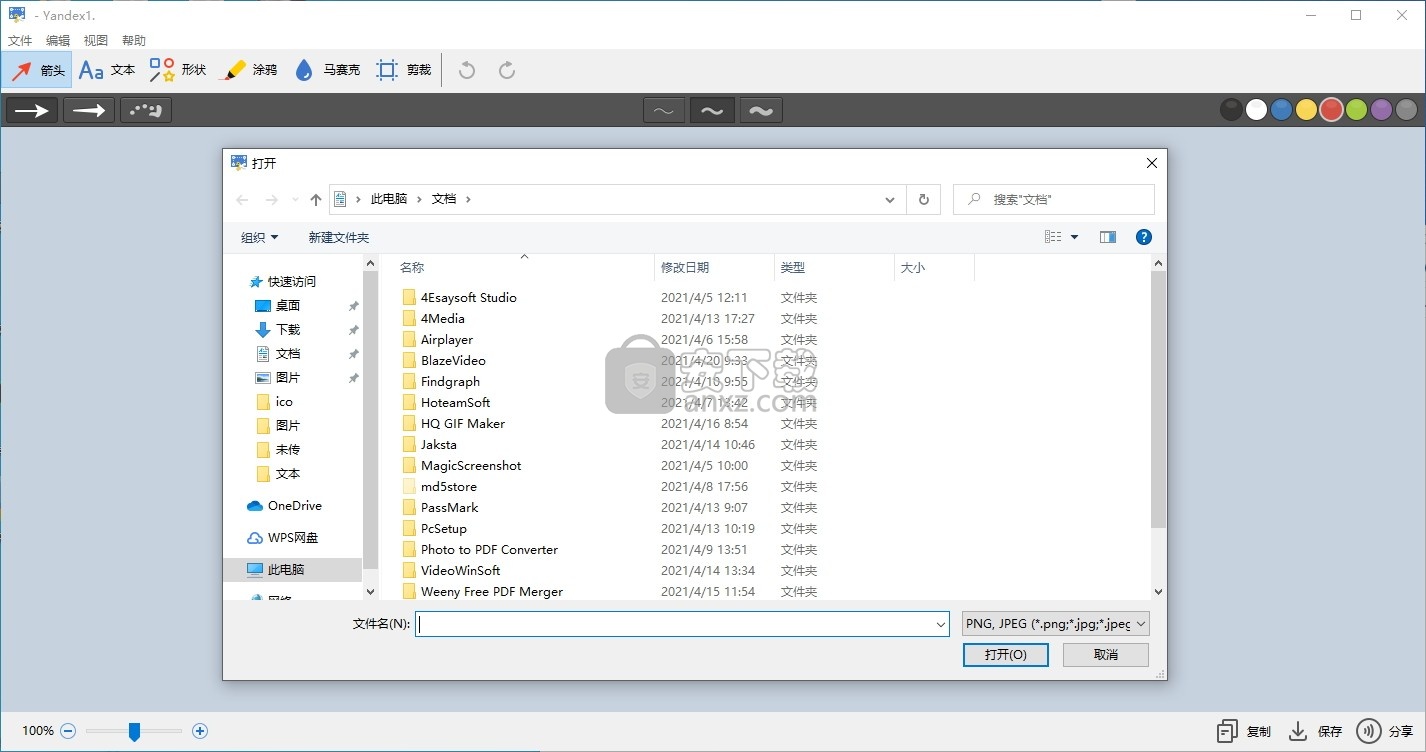Pick the black color swatch

[x=1232, y=110]
